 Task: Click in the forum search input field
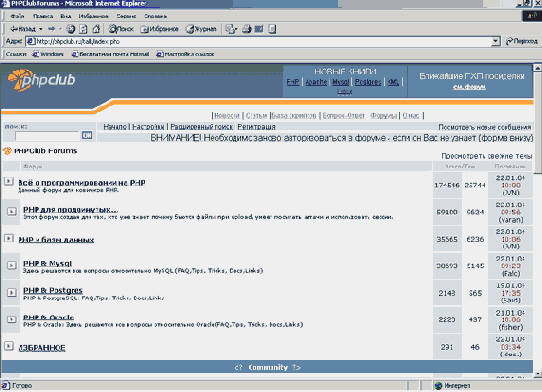48,136
